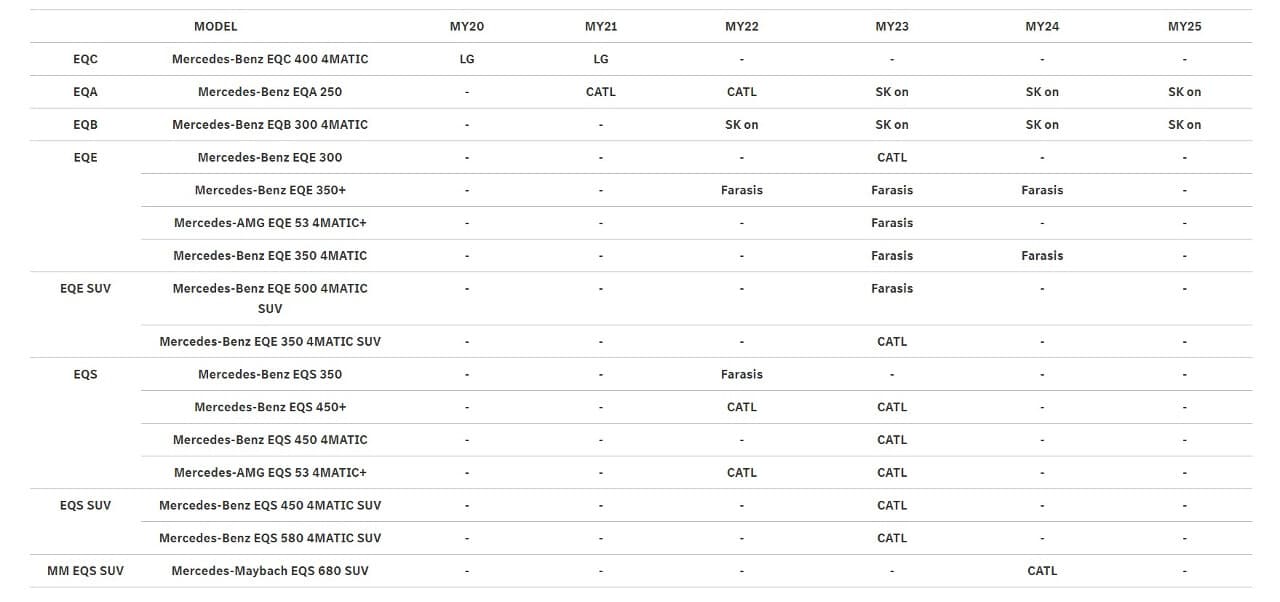
Task: Click the MODEL column header
Action: [215, 26]
